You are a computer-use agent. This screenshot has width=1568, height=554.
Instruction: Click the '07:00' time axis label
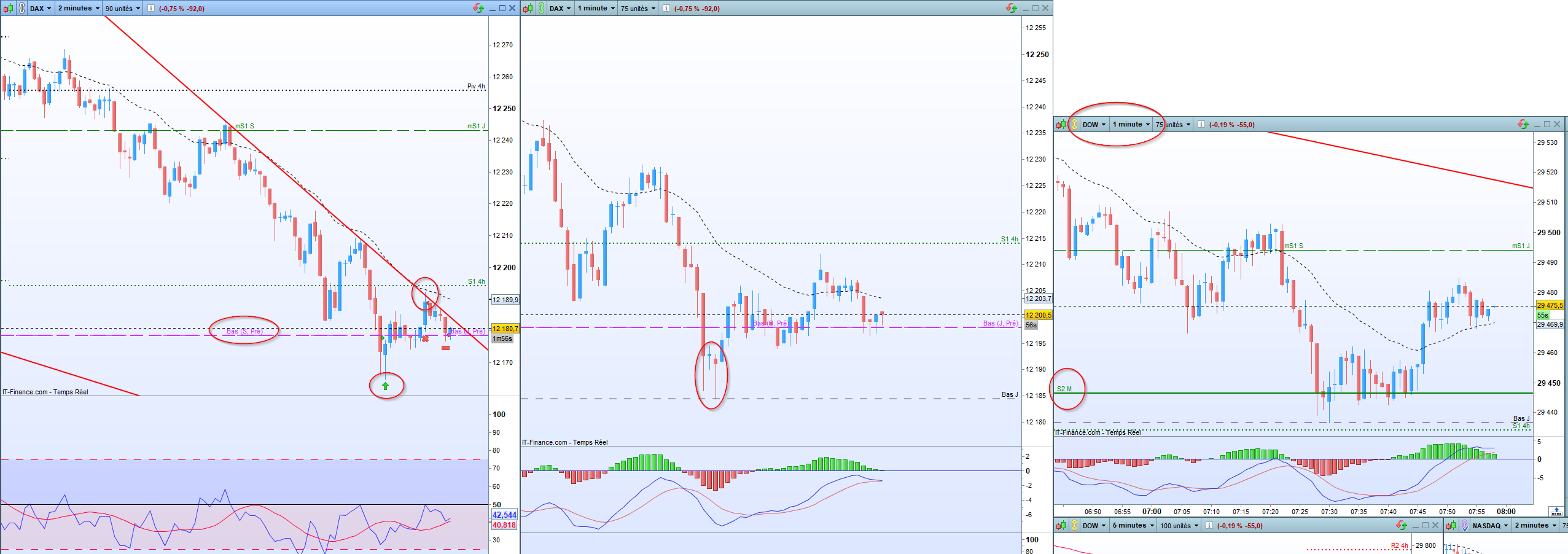coord(1152,512)
